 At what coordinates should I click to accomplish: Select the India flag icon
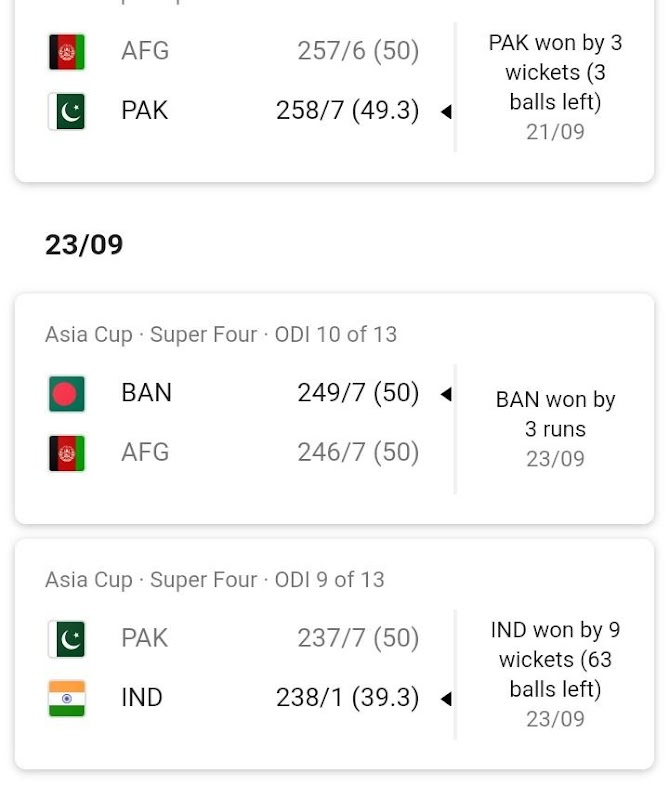(x=67, y=698)
